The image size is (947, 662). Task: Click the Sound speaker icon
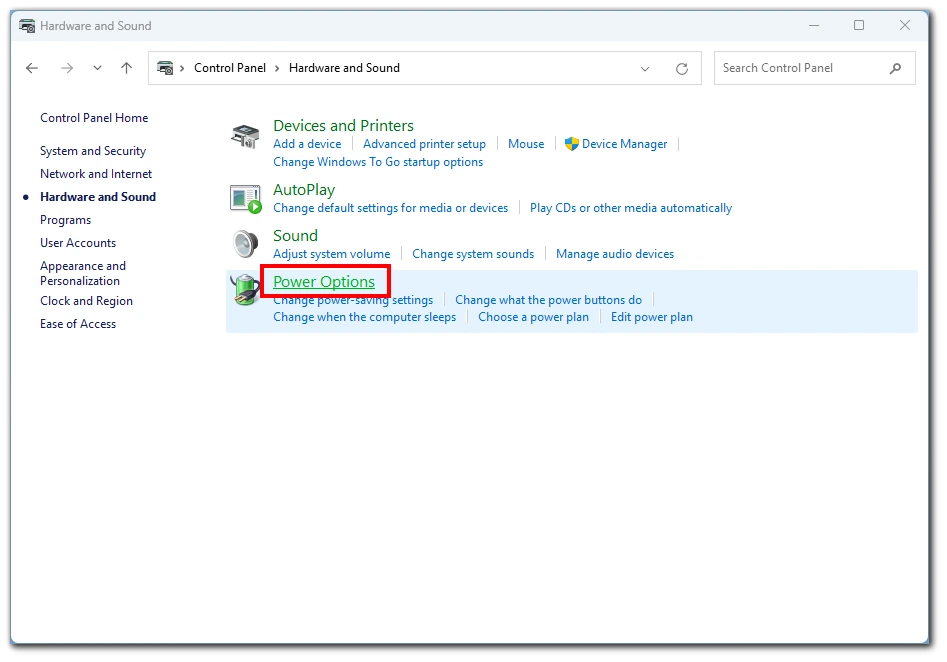pos(246,244)
